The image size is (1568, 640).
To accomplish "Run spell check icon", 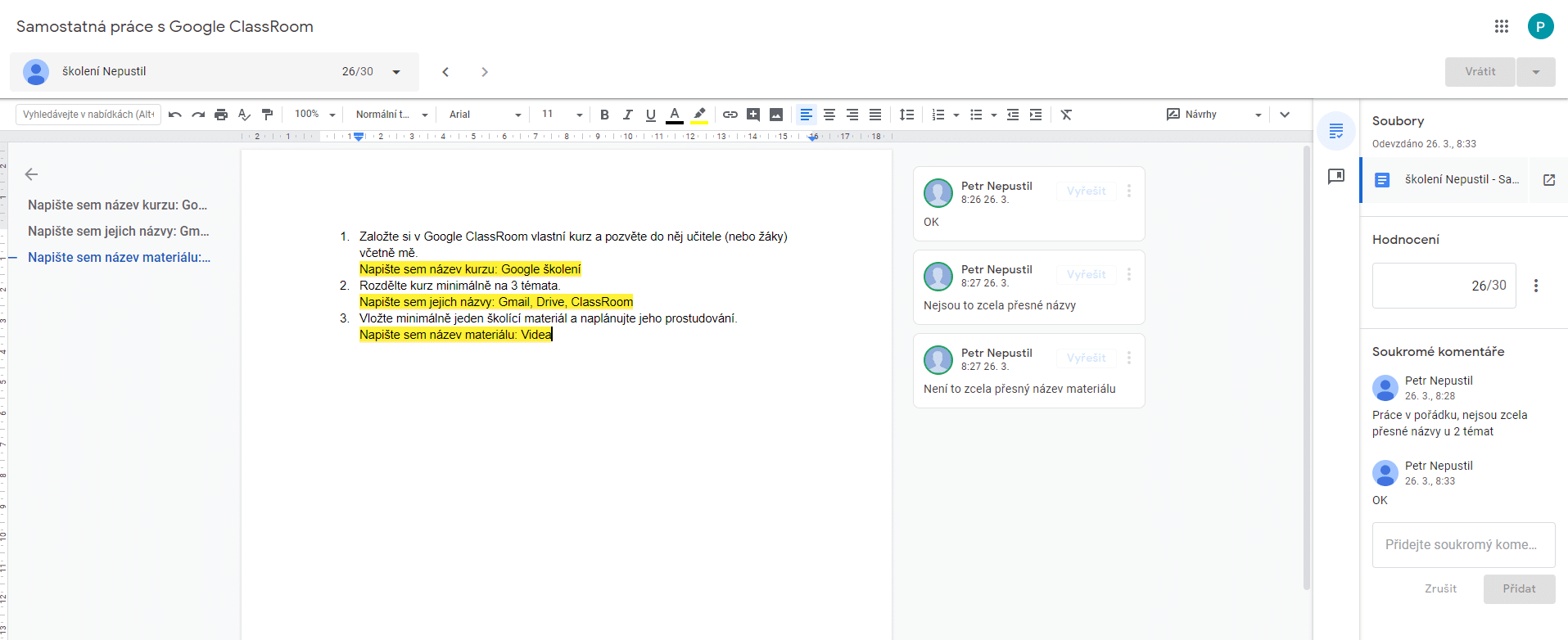I will (244, 115).
